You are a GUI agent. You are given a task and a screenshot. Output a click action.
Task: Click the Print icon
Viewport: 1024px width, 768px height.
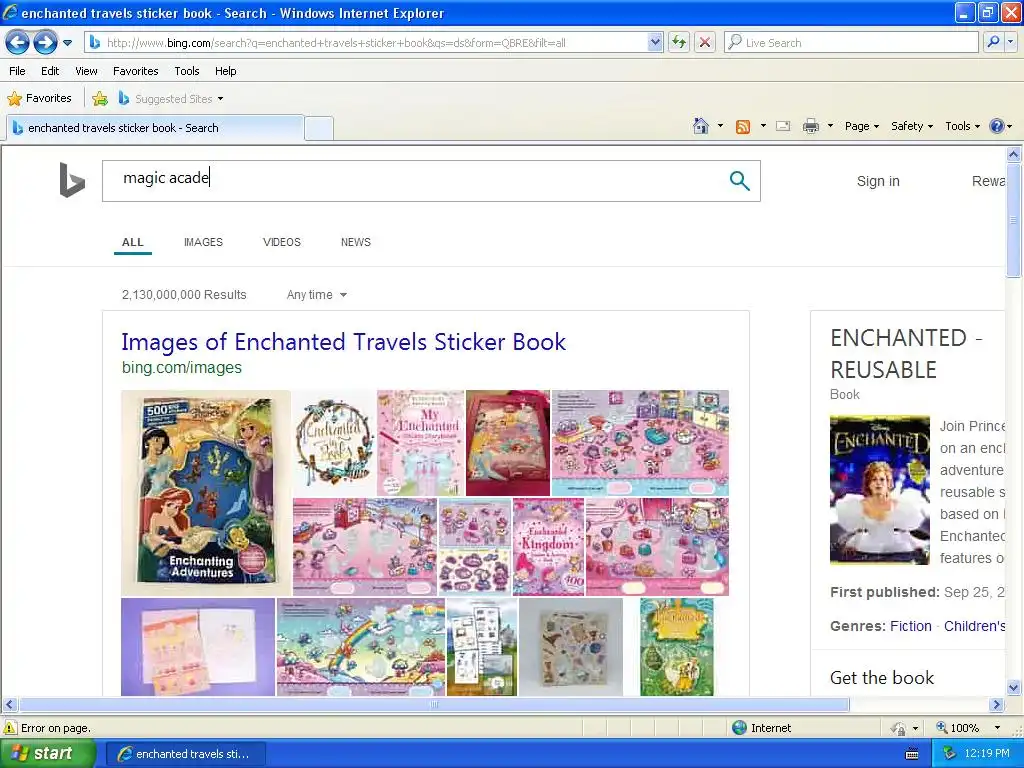point(810,126)
